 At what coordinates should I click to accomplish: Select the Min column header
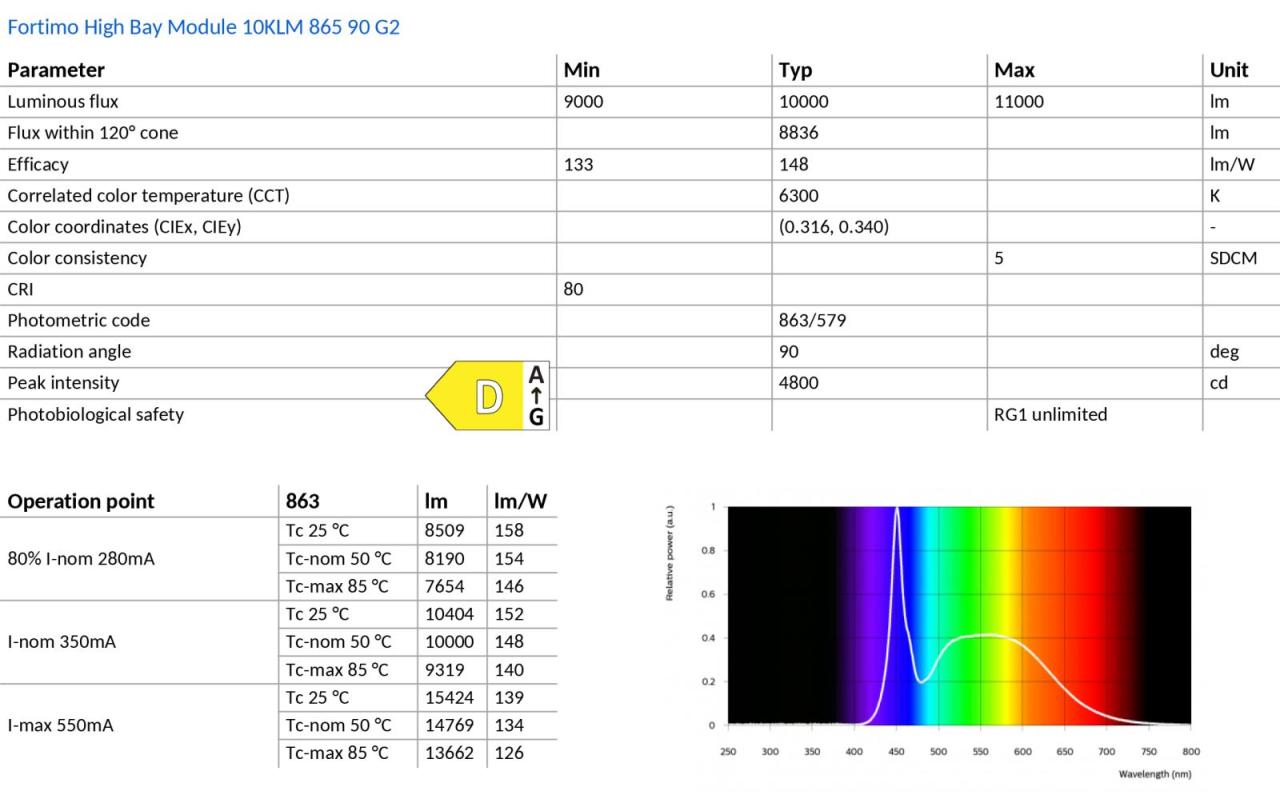(x=582, y=70)
